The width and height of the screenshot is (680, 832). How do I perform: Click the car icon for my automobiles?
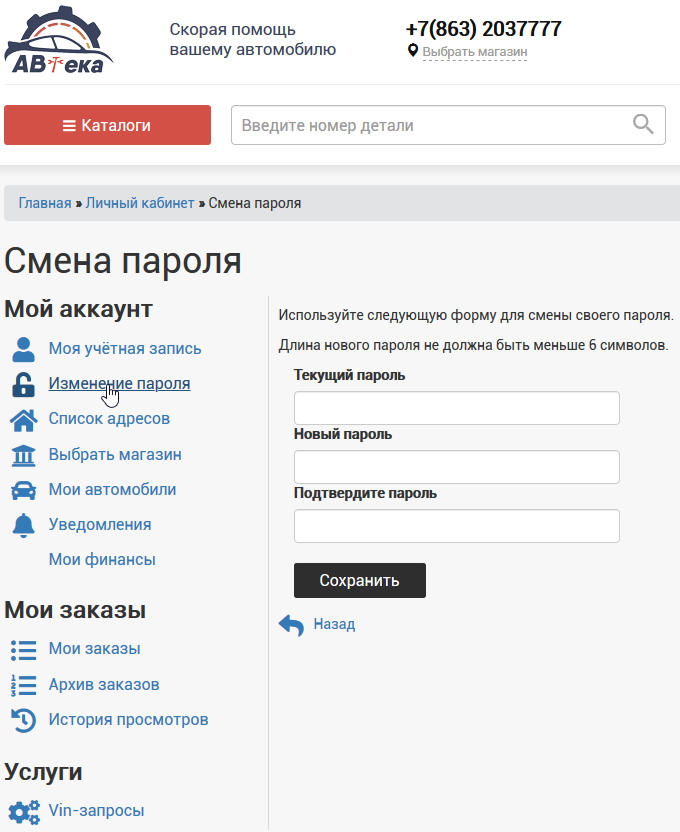coord(23,490)
